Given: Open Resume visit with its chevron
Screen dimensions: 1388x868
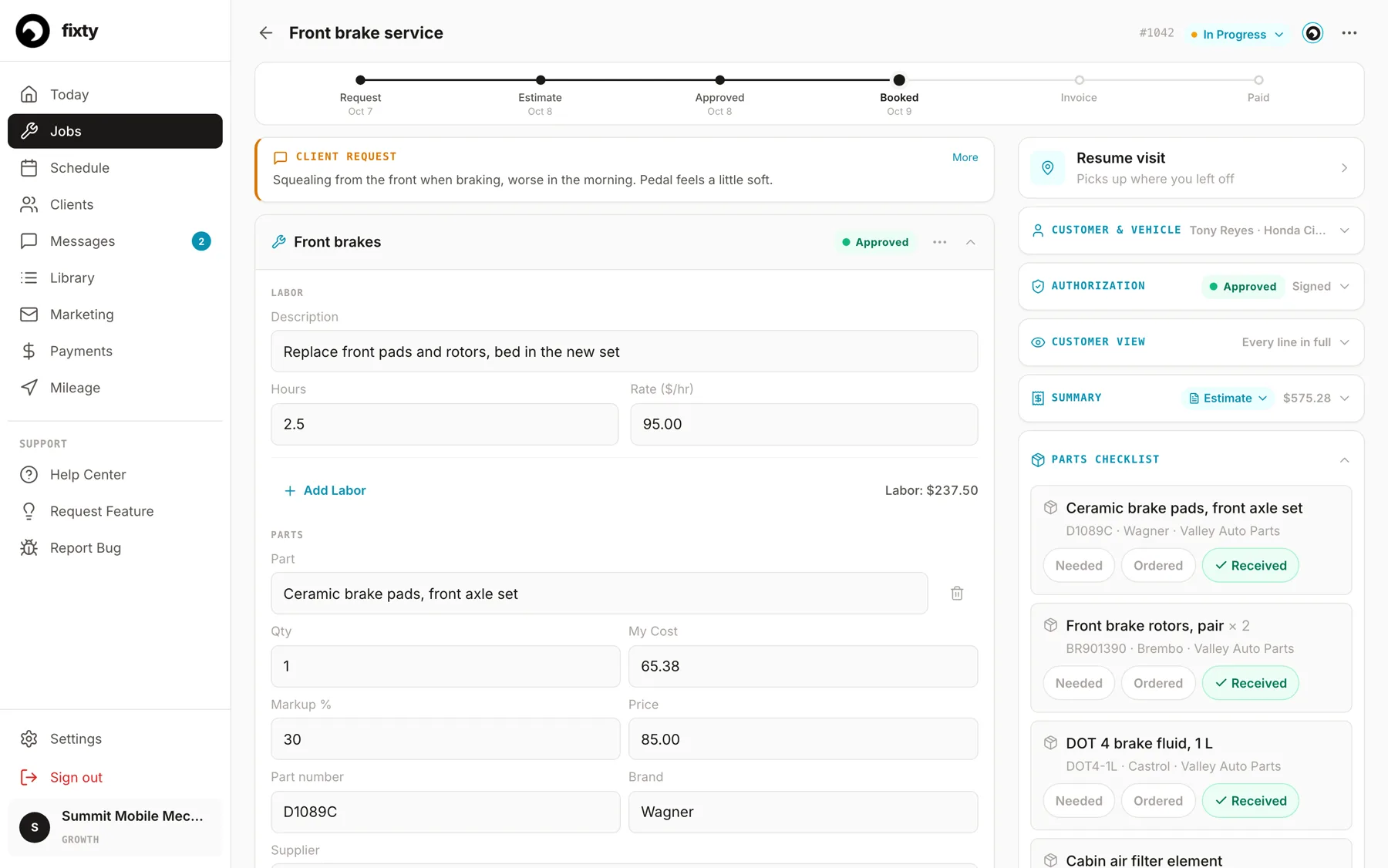Looking at the screenshot, I should pos(1344,168).
